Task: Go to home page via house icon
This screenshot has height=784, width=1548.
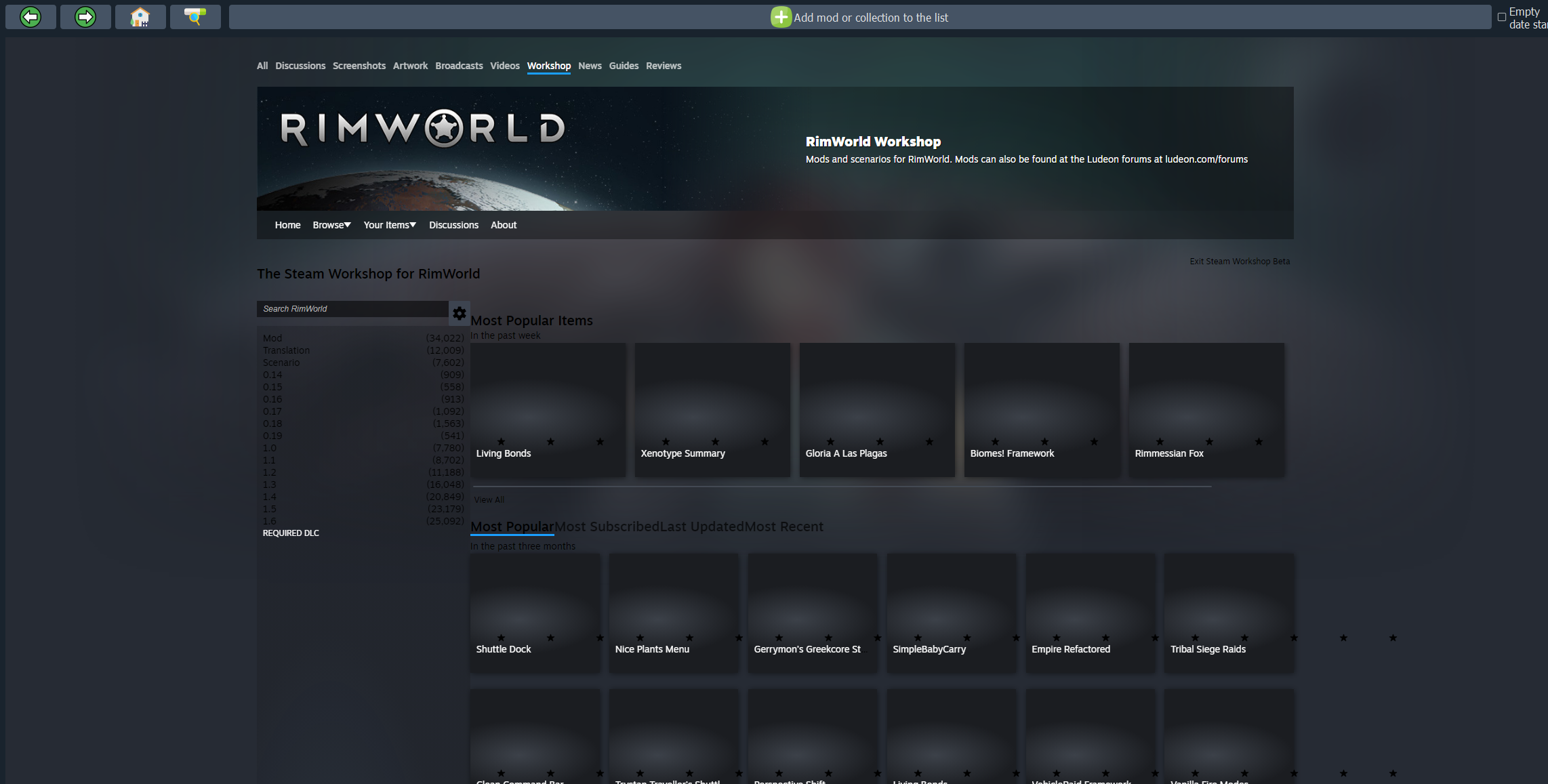Action: click(x=140, y=17)
